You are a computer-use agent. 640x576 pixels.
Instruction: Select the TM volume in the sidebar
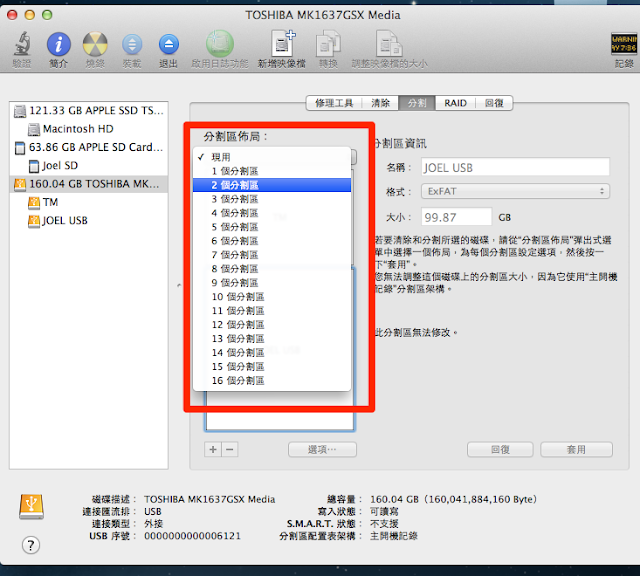89,202
